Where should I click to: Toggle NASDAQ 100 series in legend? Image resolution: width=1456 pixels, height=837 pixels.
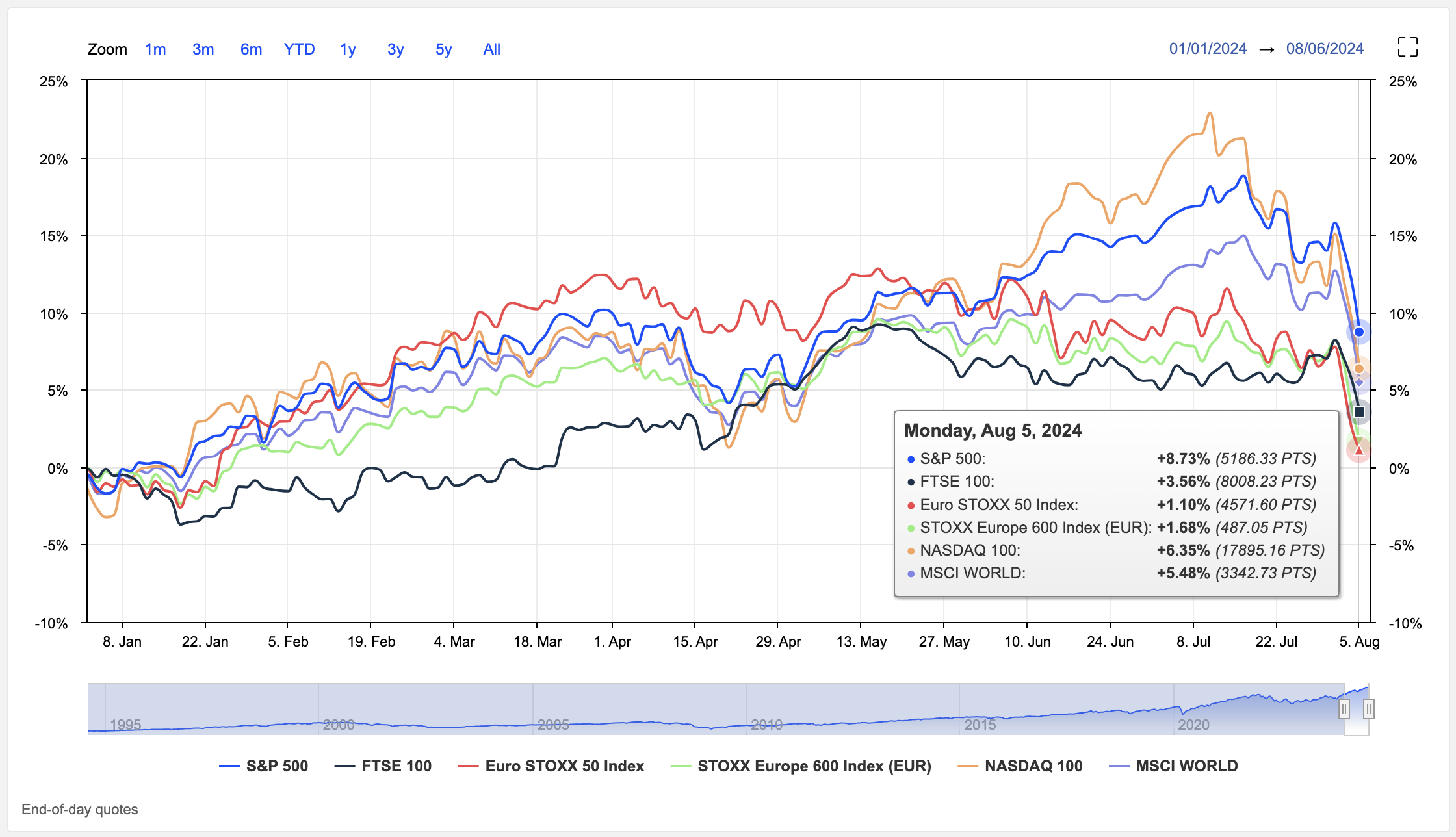coord(1020,766)
